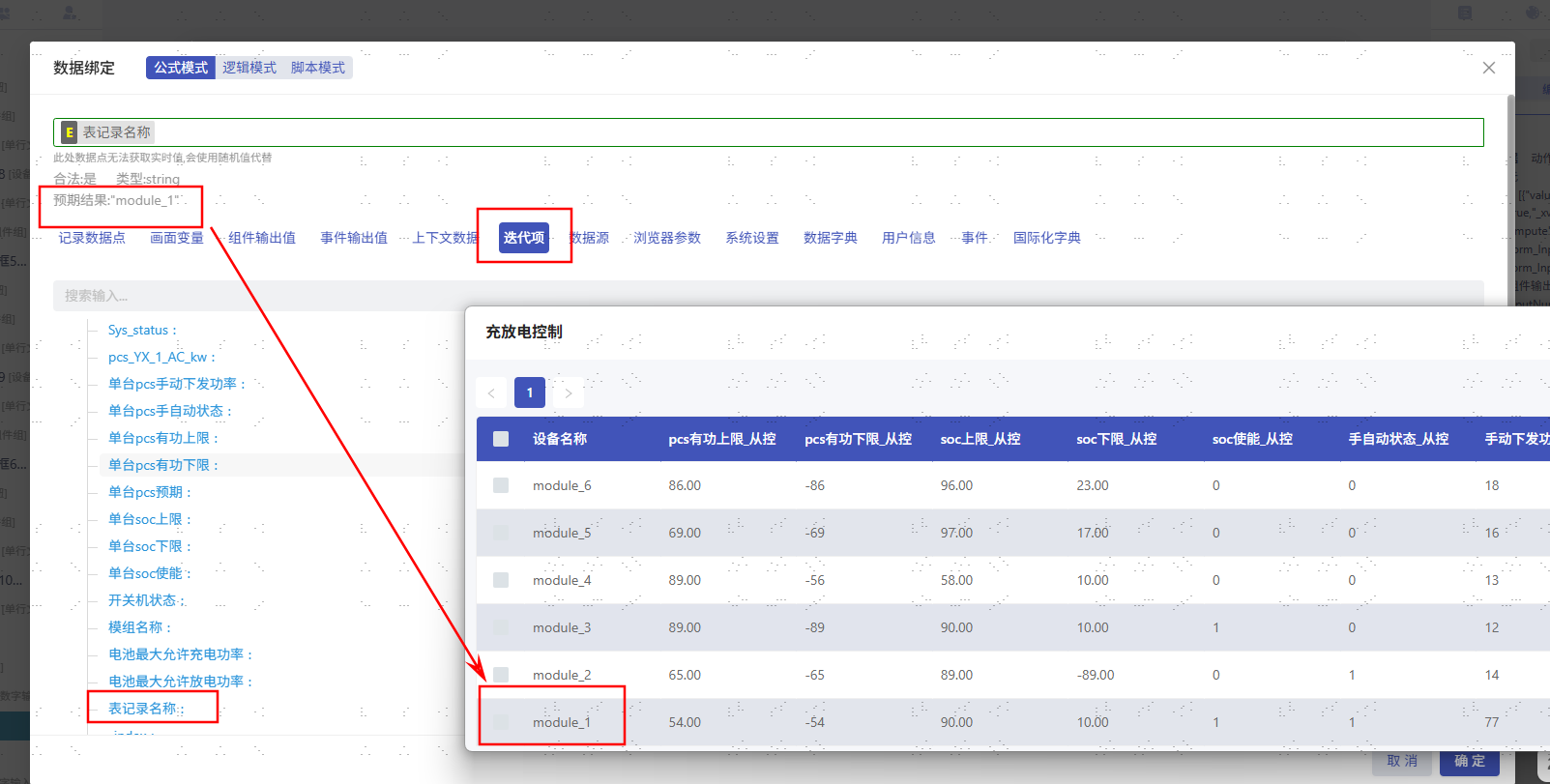Click the formula input field with 表记录名称

[769, 132]
